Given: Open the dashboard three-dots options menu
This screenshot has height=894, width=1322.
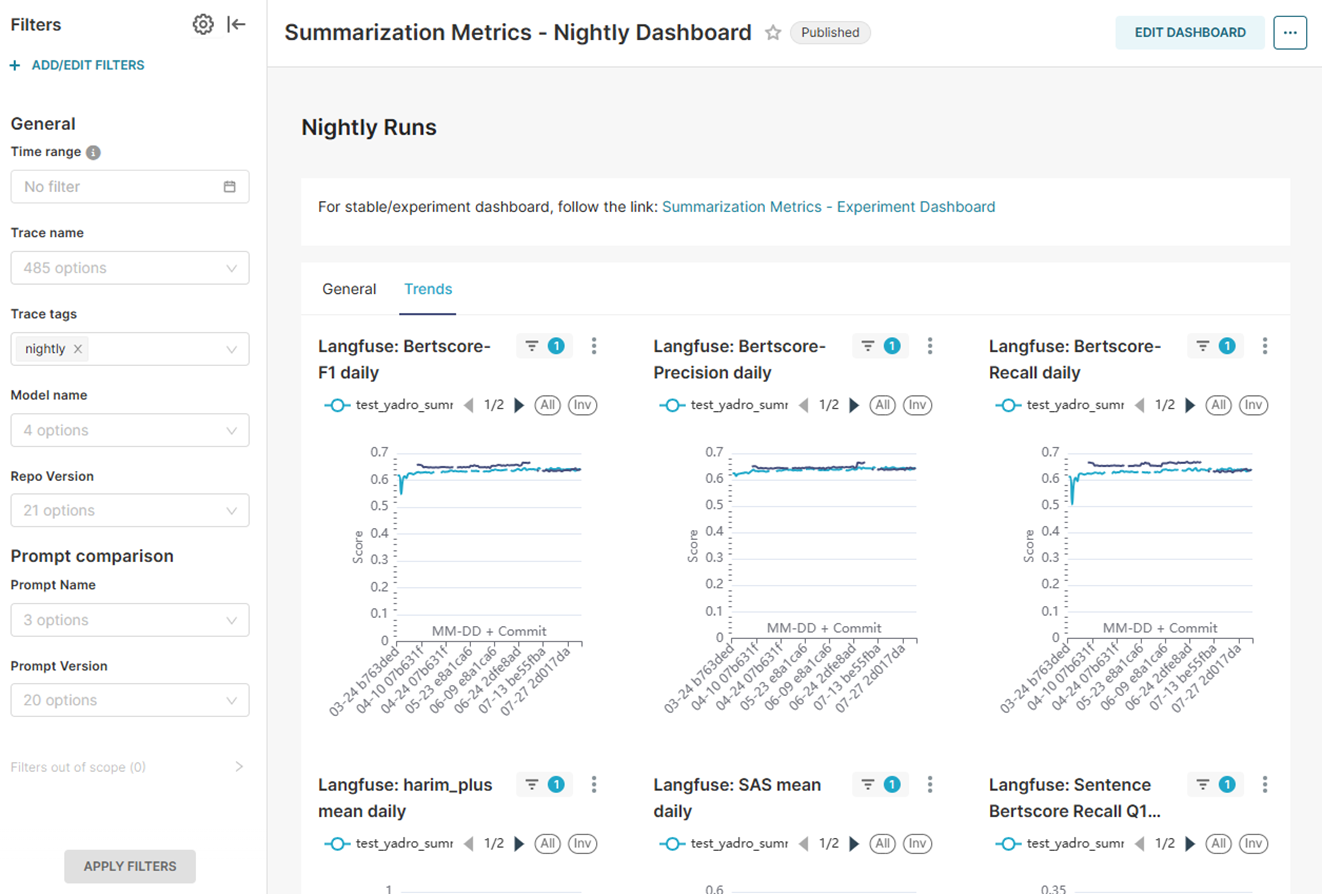Looking at the screenshot, I should 1289,33.
